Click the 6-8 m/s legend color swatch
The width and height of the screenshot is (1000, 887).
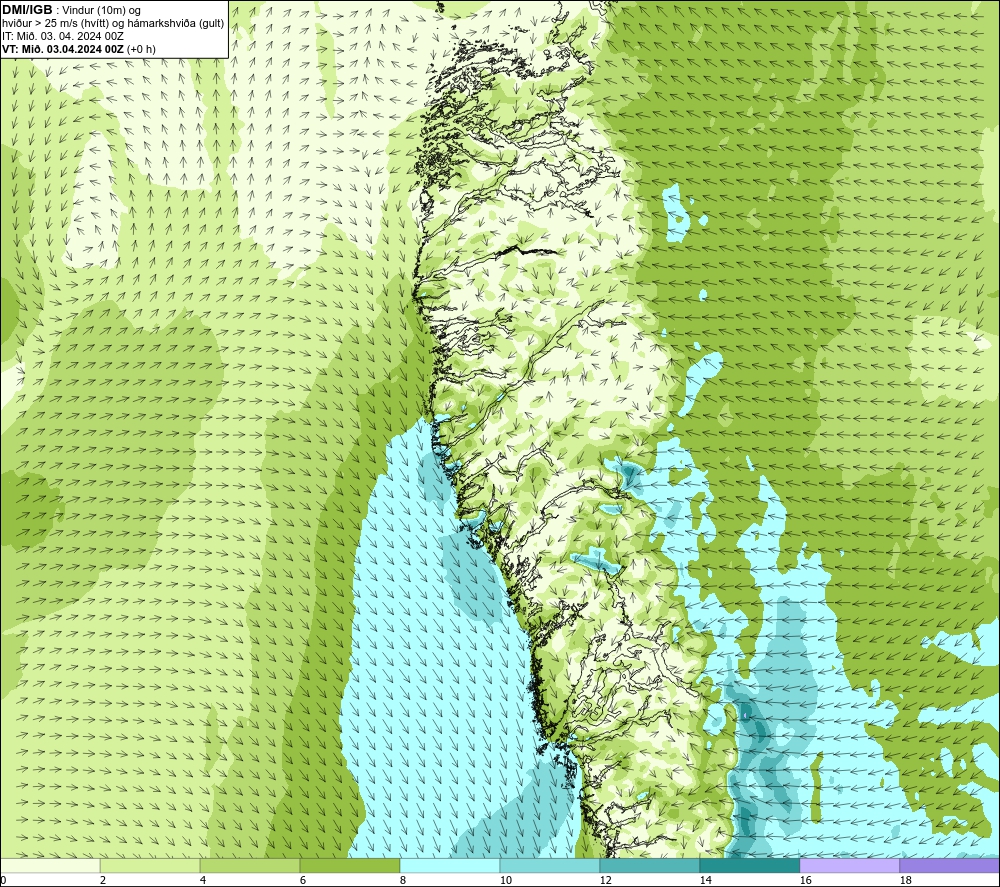coord(350,865)
